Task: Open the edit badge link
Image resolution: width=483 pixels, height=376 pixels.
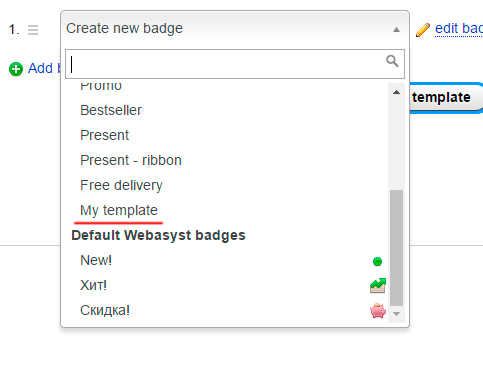Action: [459, 29]
